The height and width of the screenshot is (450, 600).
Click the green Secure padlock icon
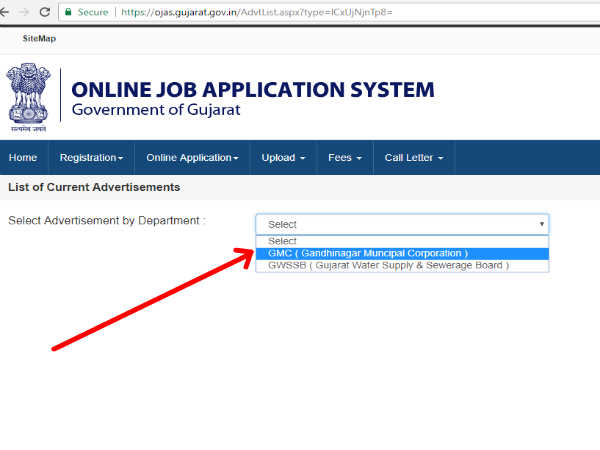[x=68, y=12]
